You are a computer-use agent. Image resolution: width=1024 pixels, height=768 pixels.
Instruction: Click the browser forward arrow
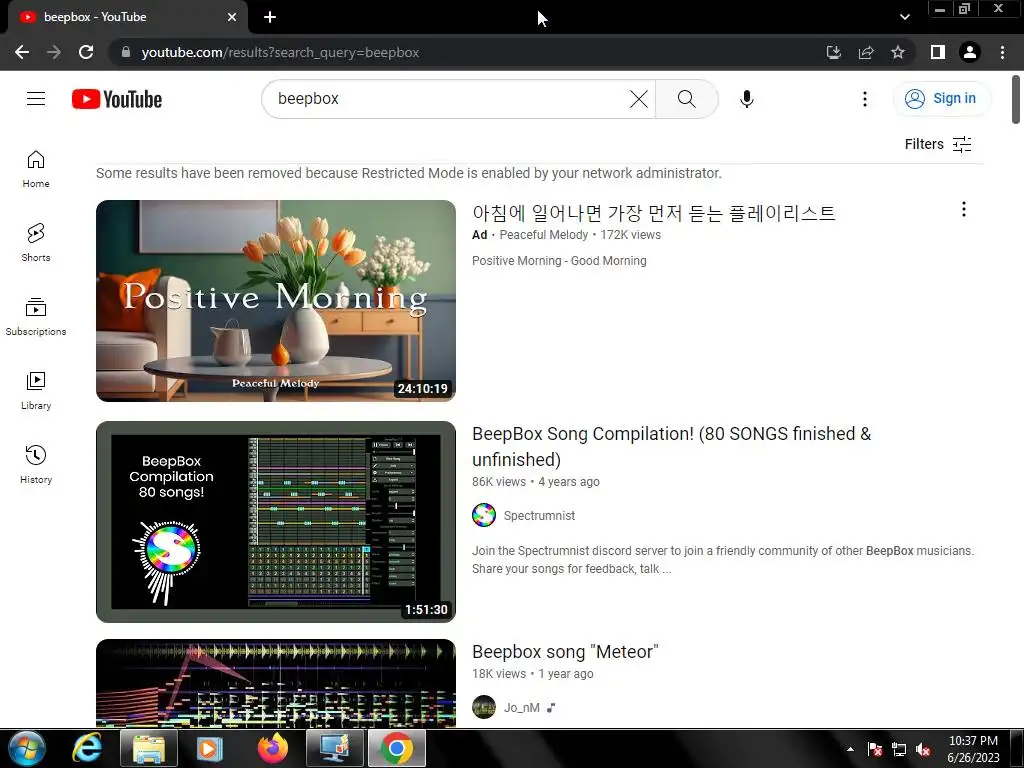54,52
